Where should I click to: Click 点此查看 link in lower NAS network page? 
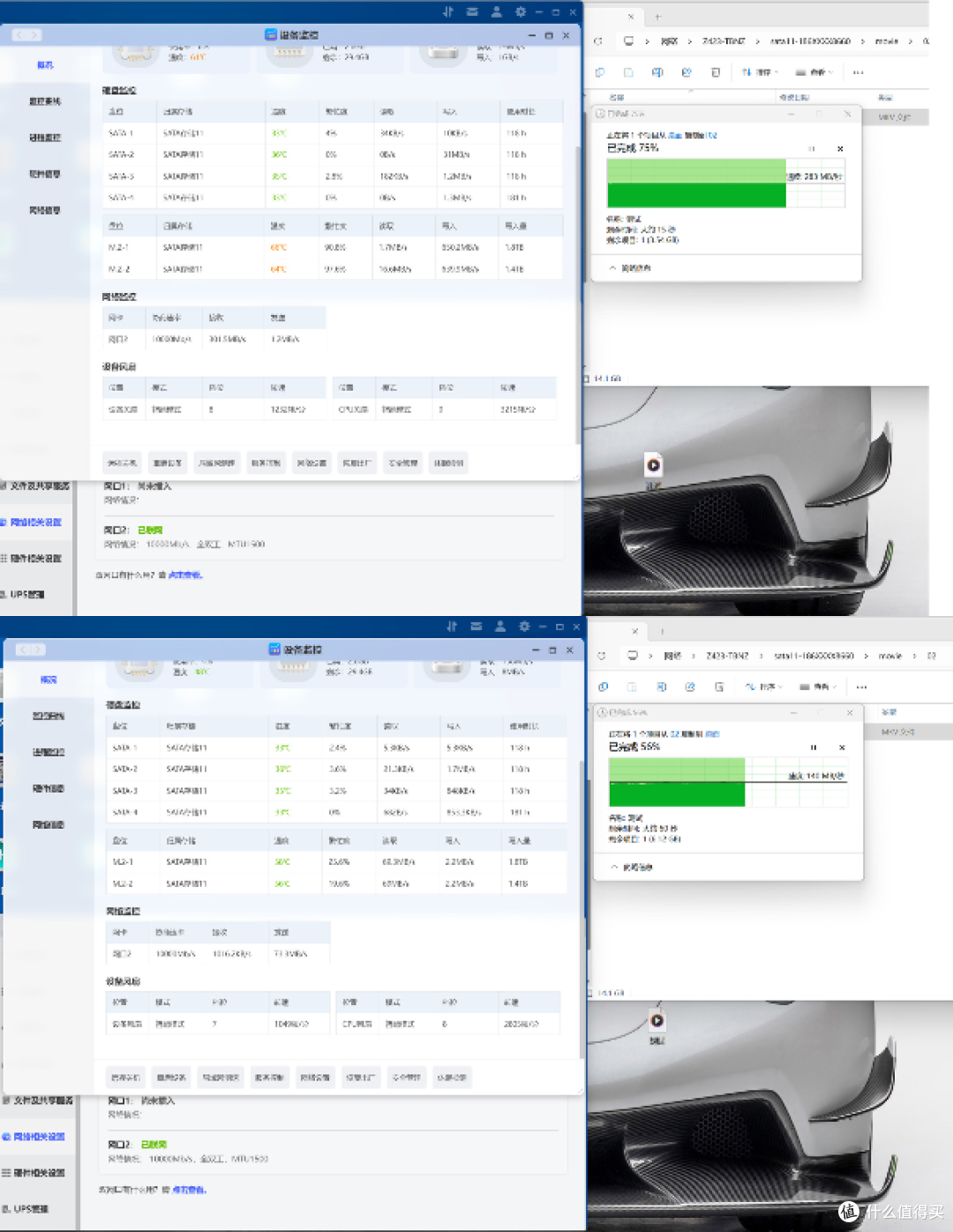point(189,1190)
